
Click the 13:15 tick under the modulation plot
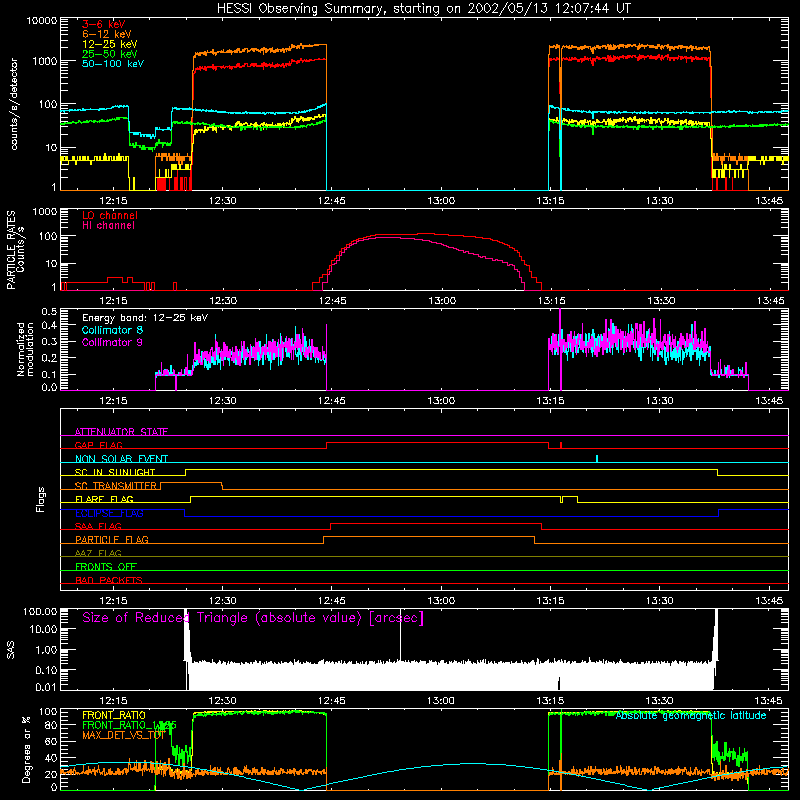(550, 401)
